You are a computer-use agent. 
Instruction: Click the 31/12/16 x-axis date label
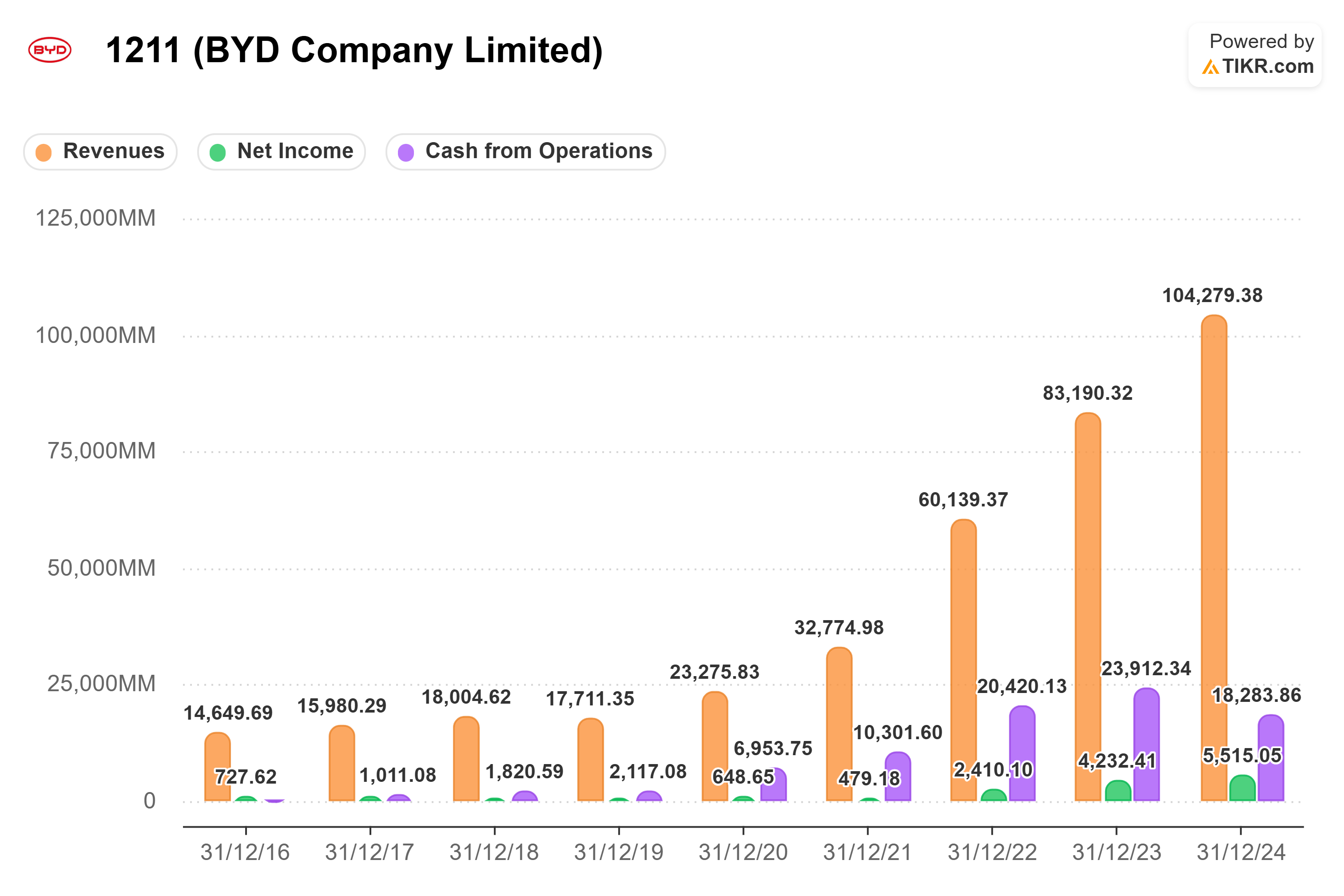(245, 852)
